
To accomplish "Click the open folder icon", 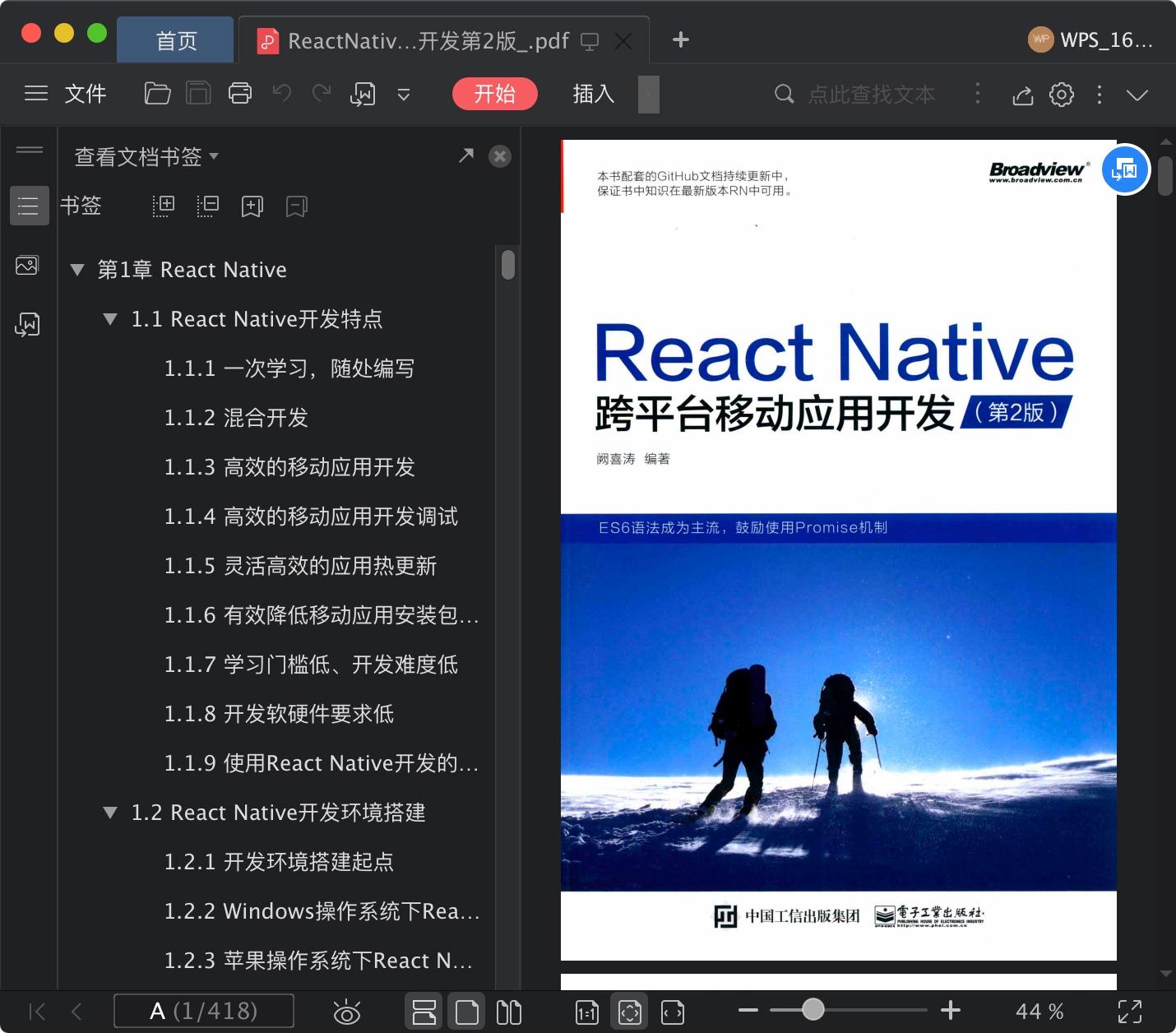I will point(157,94).
